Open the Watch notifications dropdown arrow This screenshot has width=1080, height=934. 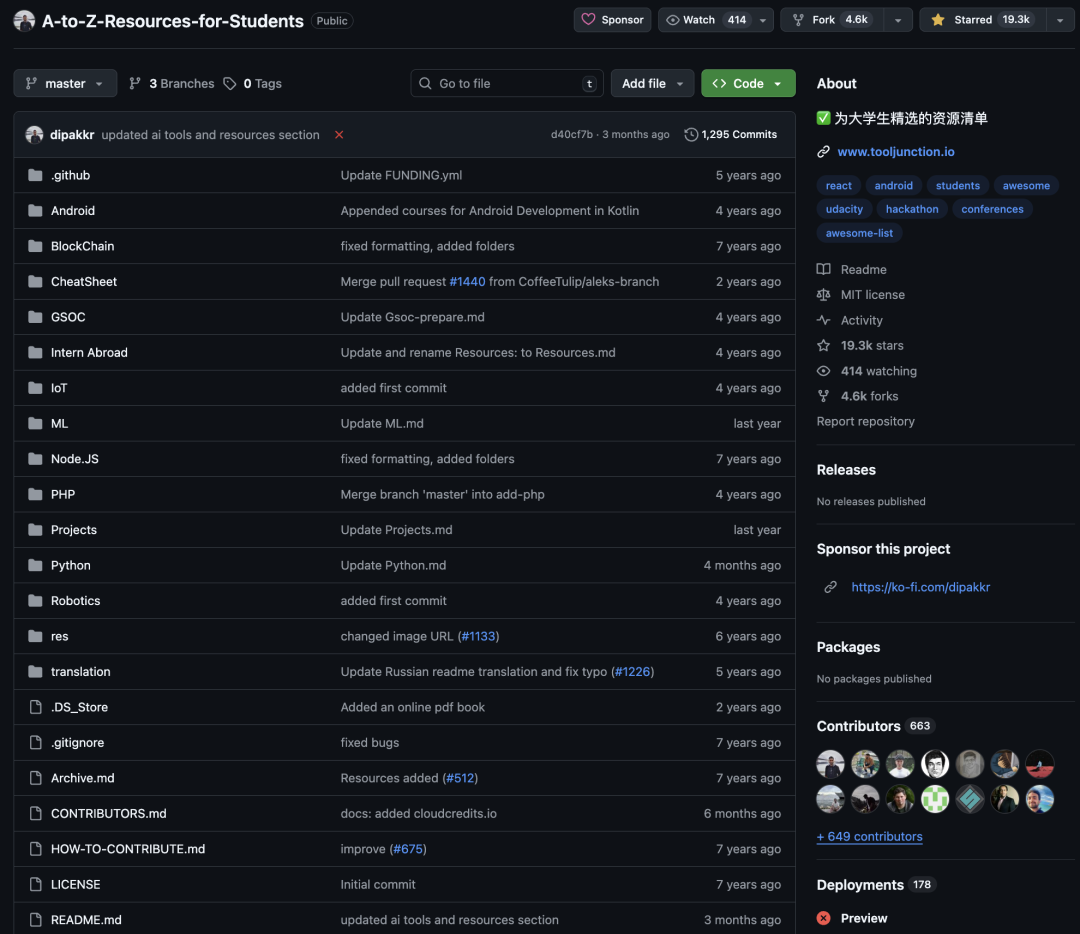[x=763, y=20]
